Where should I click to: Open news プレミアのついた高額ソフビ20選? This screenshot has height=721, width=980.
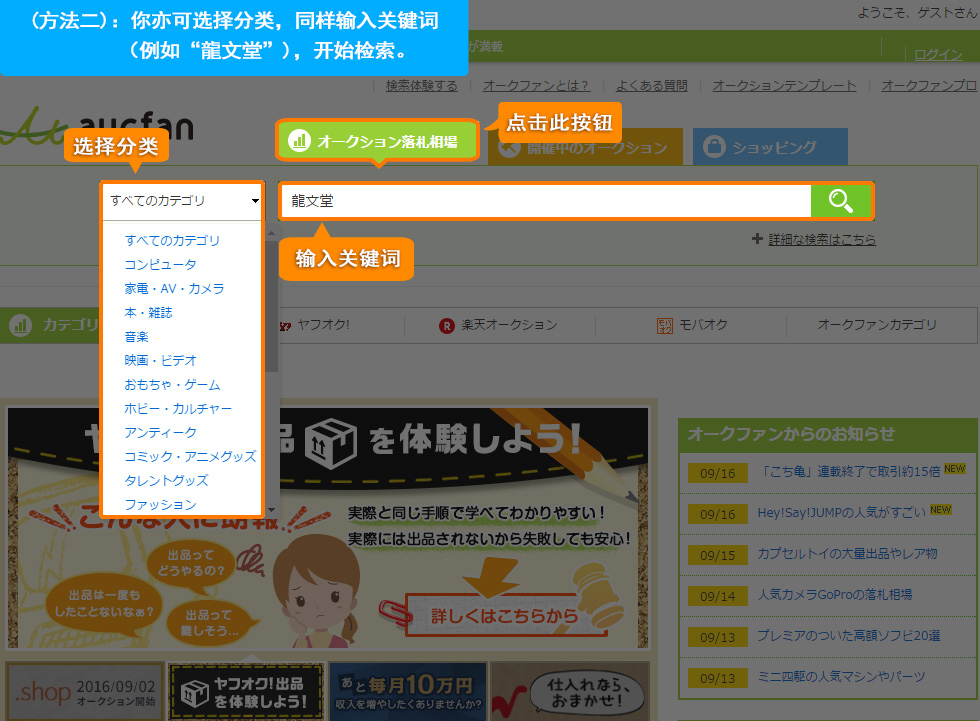[849, 635]
